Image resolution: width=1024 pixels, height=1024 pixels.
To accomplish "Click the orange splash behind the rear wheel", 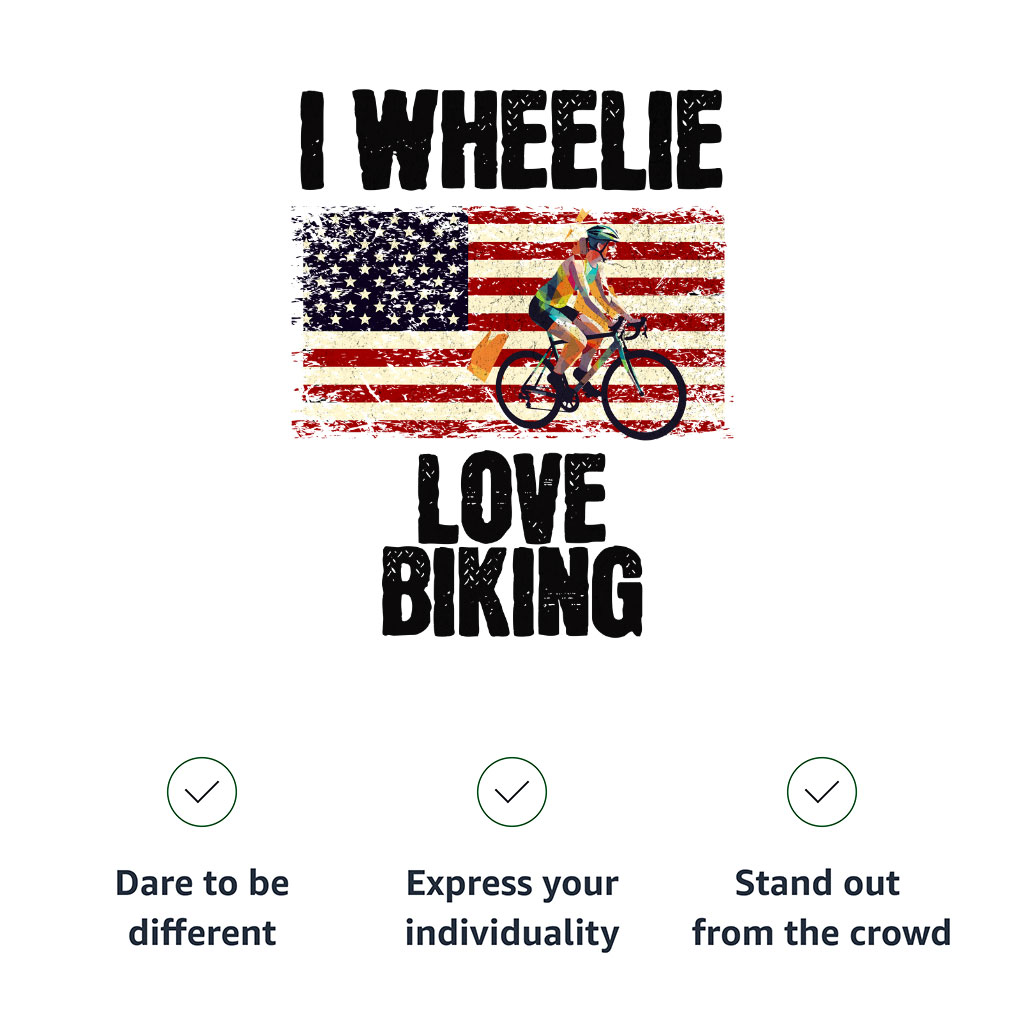I will tap(488, 355).
